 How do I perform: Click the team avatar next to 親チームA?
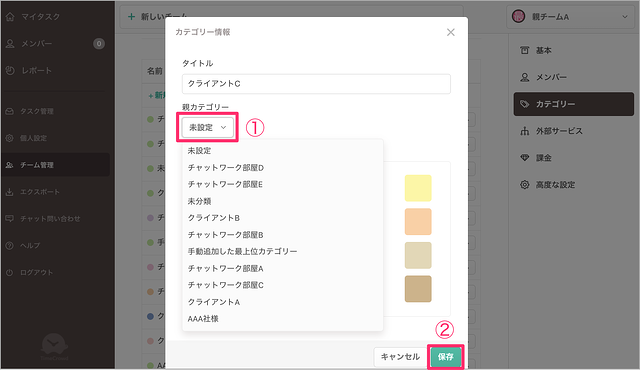click(519, 17)
